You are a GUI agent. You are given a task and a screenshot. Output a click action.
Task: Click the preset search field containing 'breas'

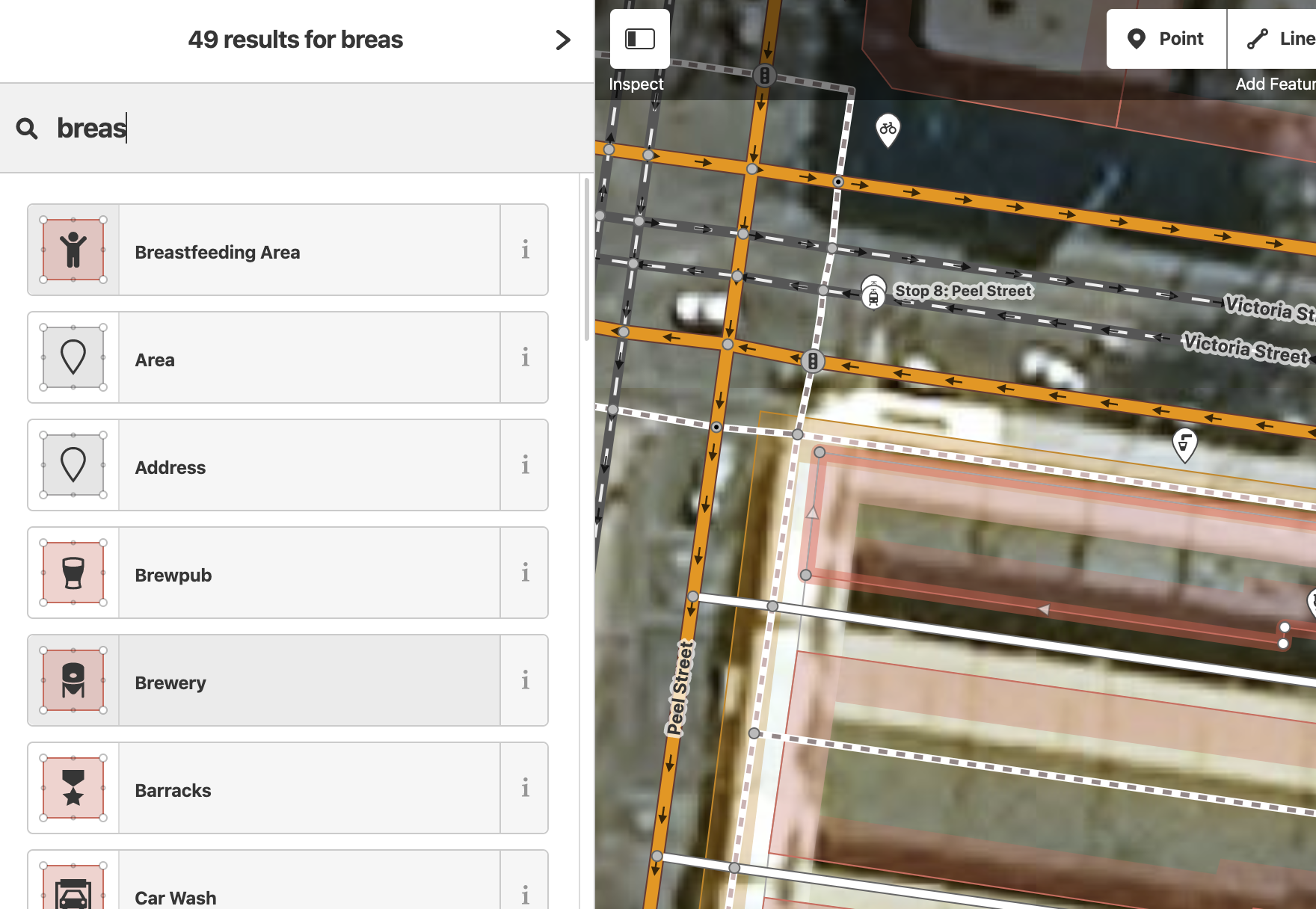(297, 129)
